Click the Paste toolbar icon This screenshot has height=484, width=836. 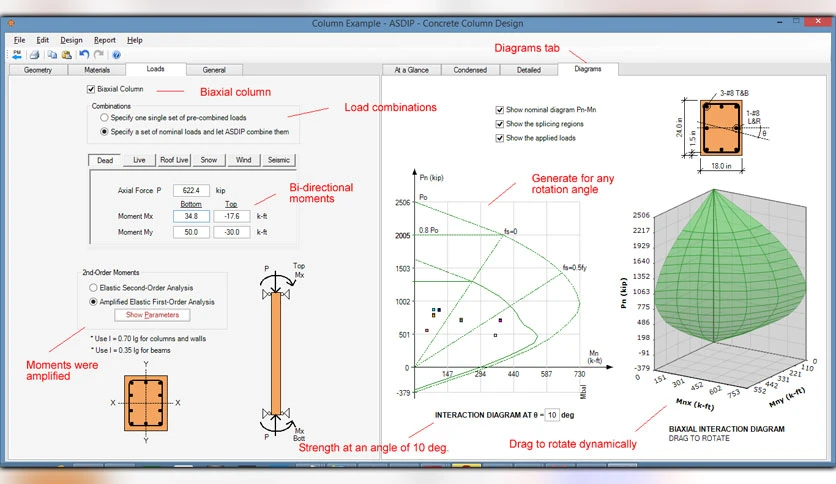[67, 54]
